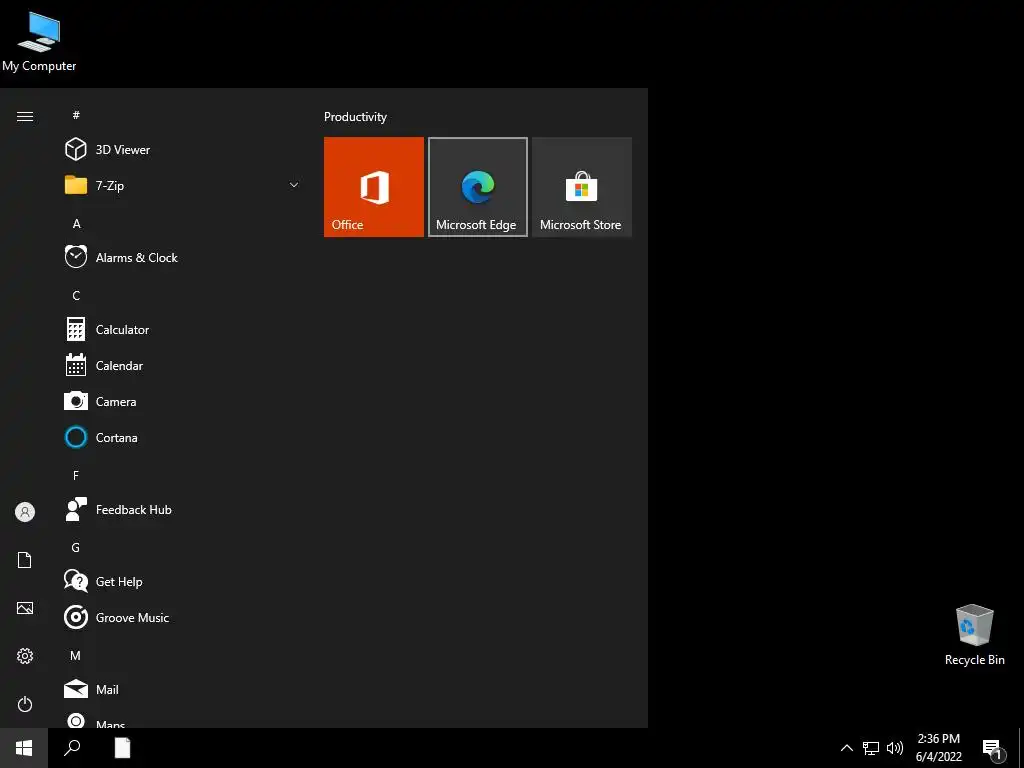
Task: Open Cortana from the app list
Action: [182, 437]
